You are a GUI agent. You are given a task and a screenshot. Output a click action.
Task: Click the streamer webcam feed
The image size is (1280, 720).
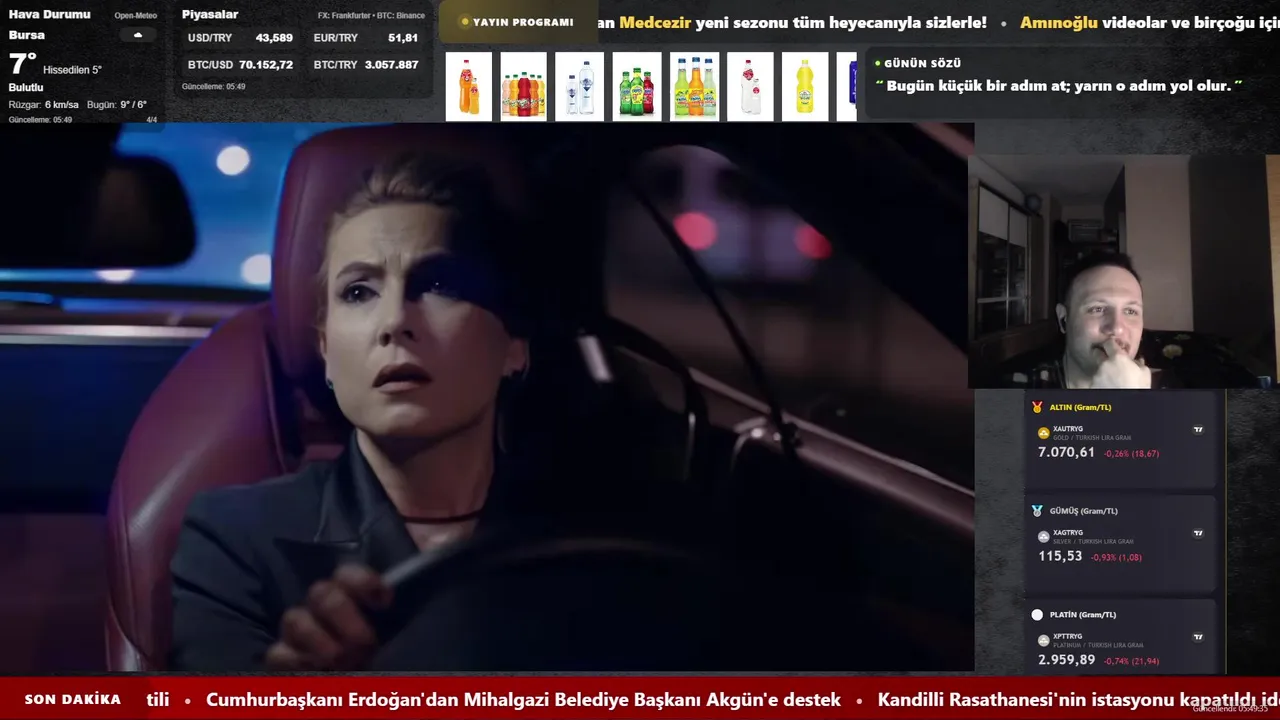[1123, 271]
